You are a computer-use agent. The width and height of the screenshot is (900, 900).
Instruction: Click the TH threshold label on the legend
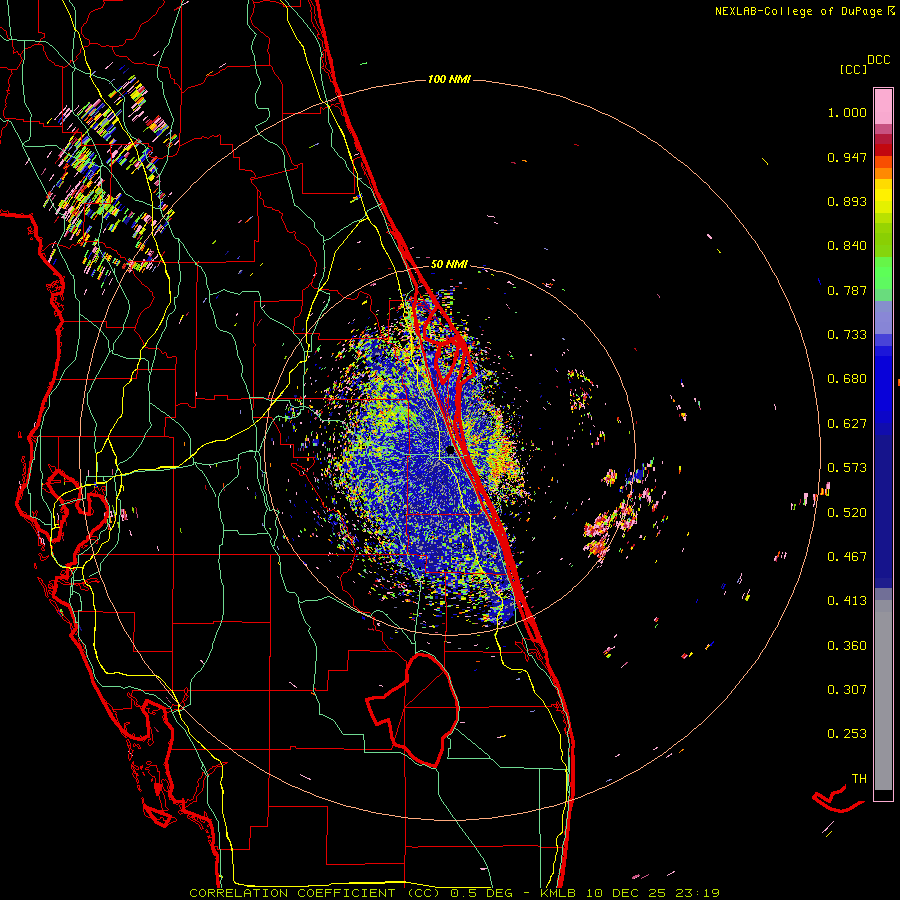click(859, 779)
